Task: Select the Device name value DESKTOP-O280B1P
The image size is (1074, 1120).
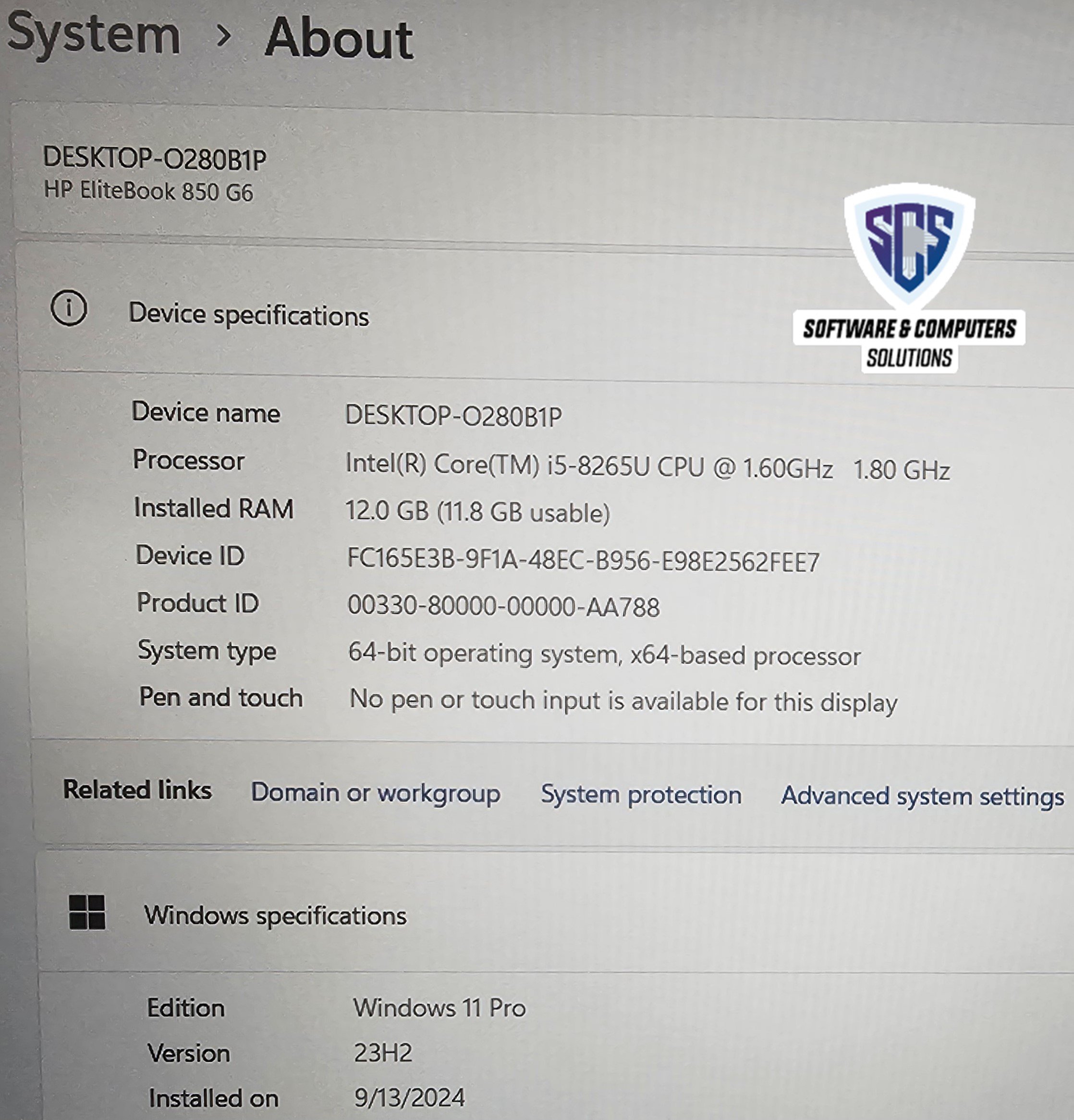Action: click(453, 416)
